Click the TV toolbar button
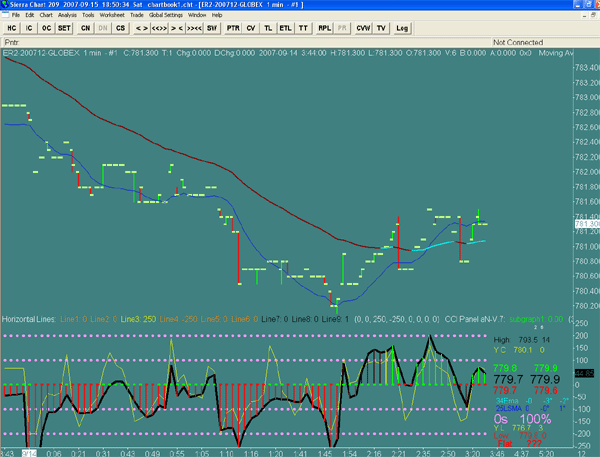Viewport: 600px width, 457px height. tap(381, 28)
